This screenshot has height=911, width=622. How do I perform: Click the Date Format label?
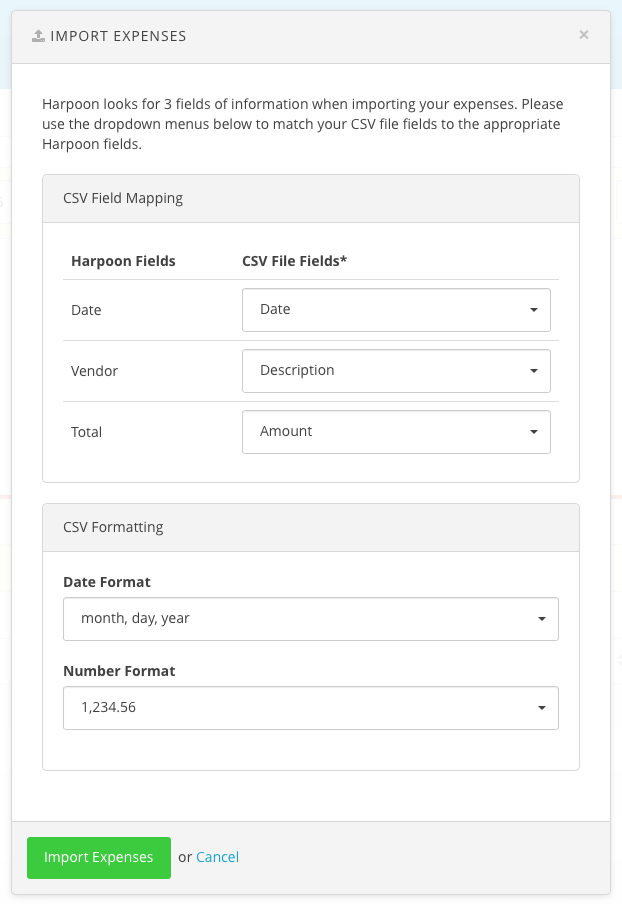click(x=107, y=582)
